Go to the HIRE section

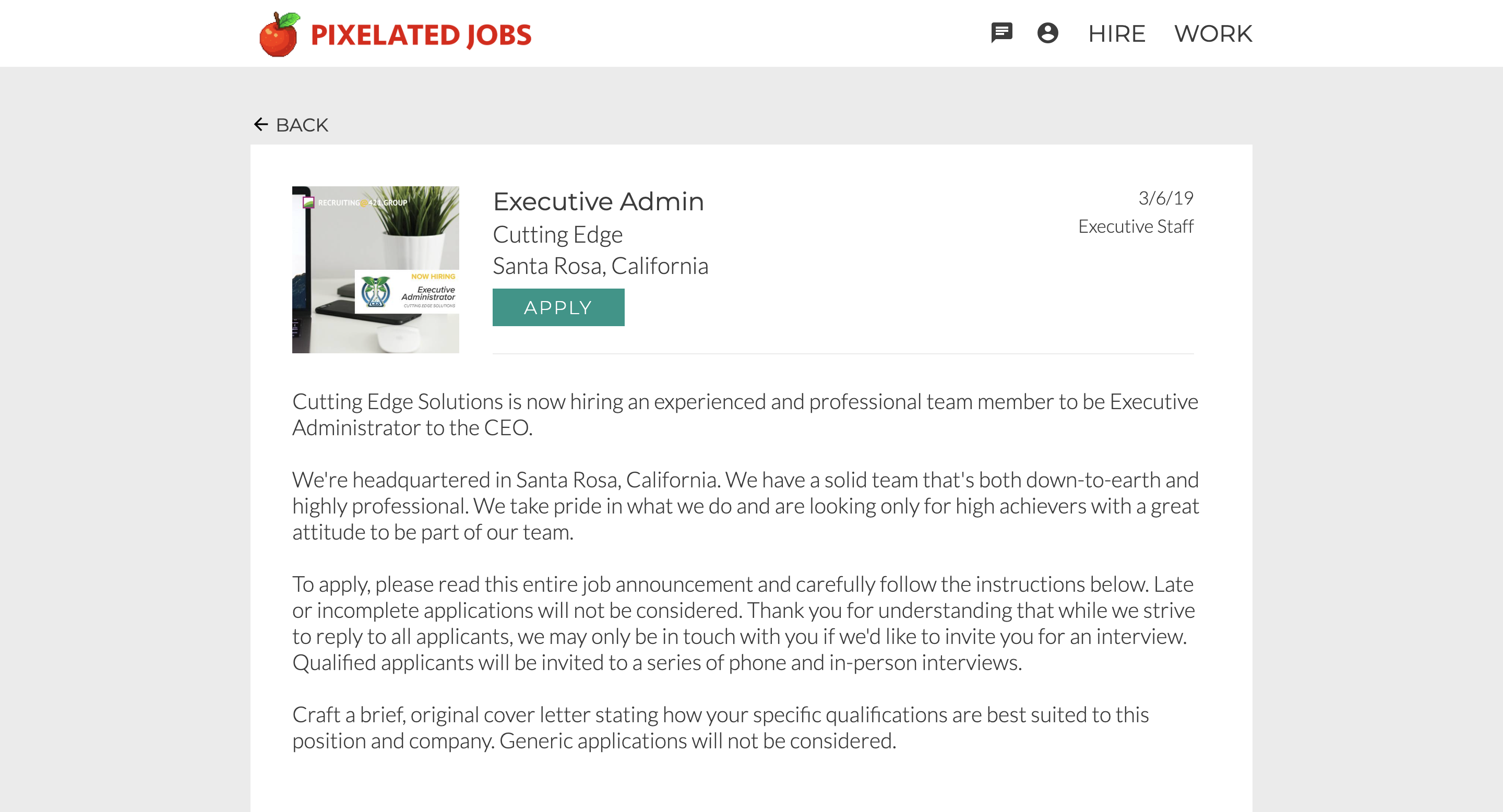(x=1116, y=34)
